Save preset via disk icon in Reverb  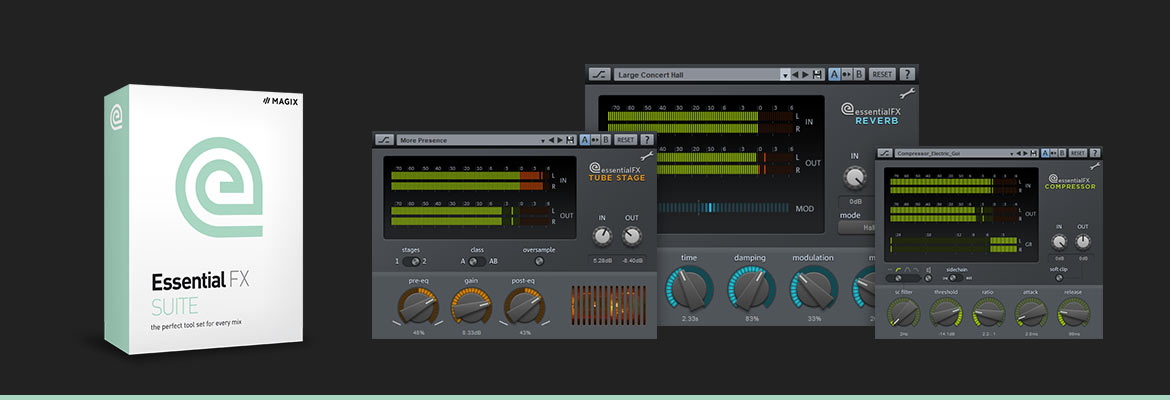(x=818, y=75)
